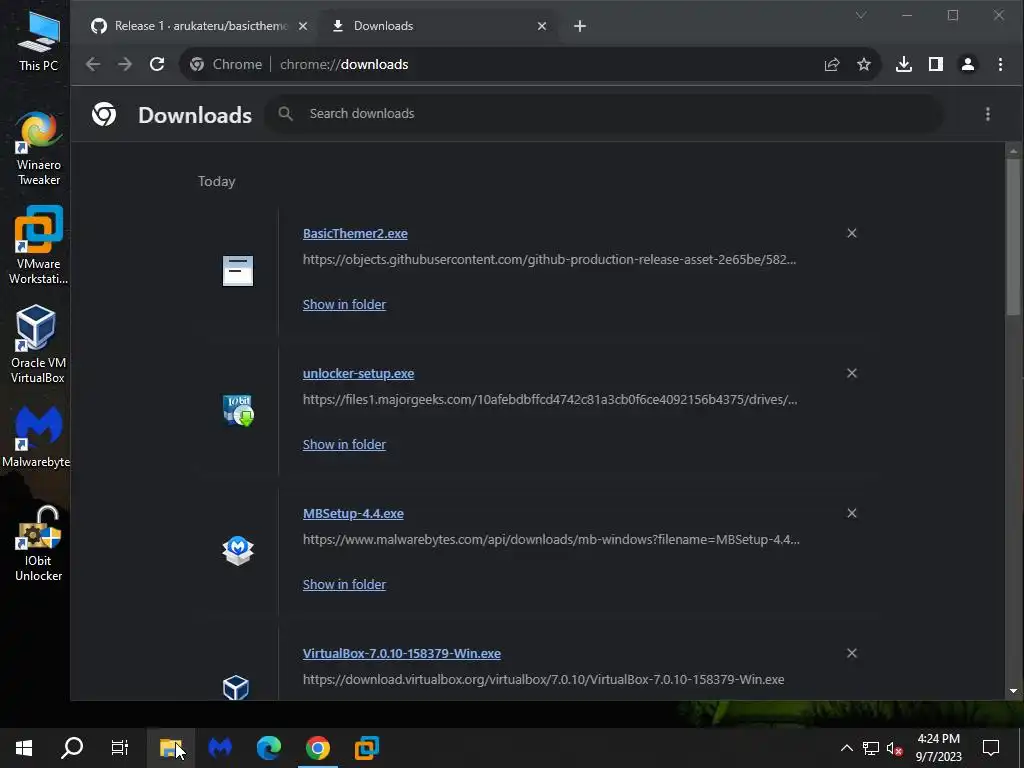This screenshot has height=768, width=1024.
Task: Show unlocker-setup.exe in folder
Action: pyautogui.click(x=344, y=445)
